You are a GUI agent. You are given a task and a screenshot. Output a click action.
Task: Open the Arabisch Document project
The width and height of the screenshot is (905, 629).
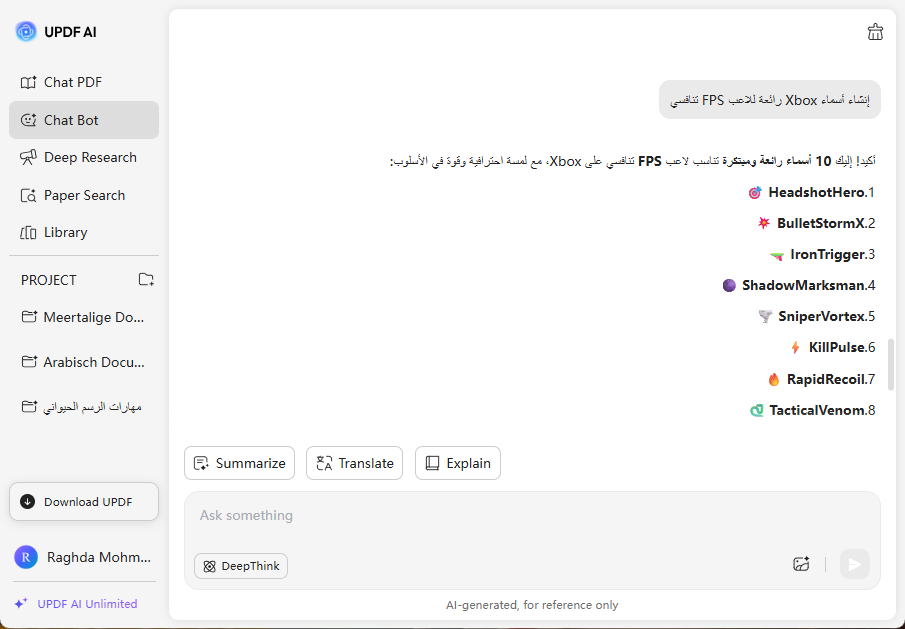point(84,362)
